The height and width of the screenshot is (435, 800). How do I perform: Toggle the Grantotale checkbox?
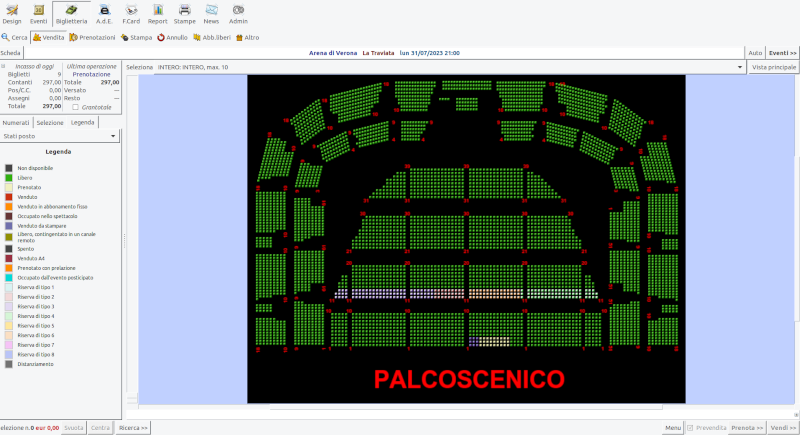coord(76,107)
